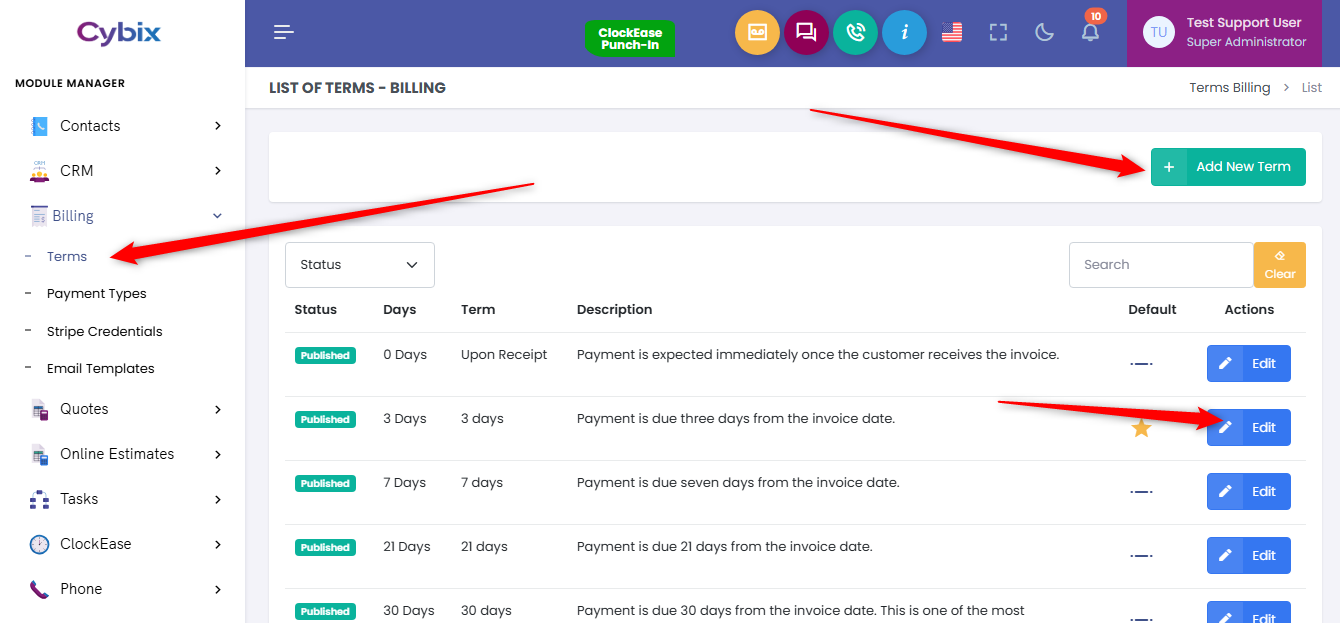Screen dimensions: 1340x623
Task: Open the TU user avatar menu
Action: pyautogui.click(x=1158, y=32)
